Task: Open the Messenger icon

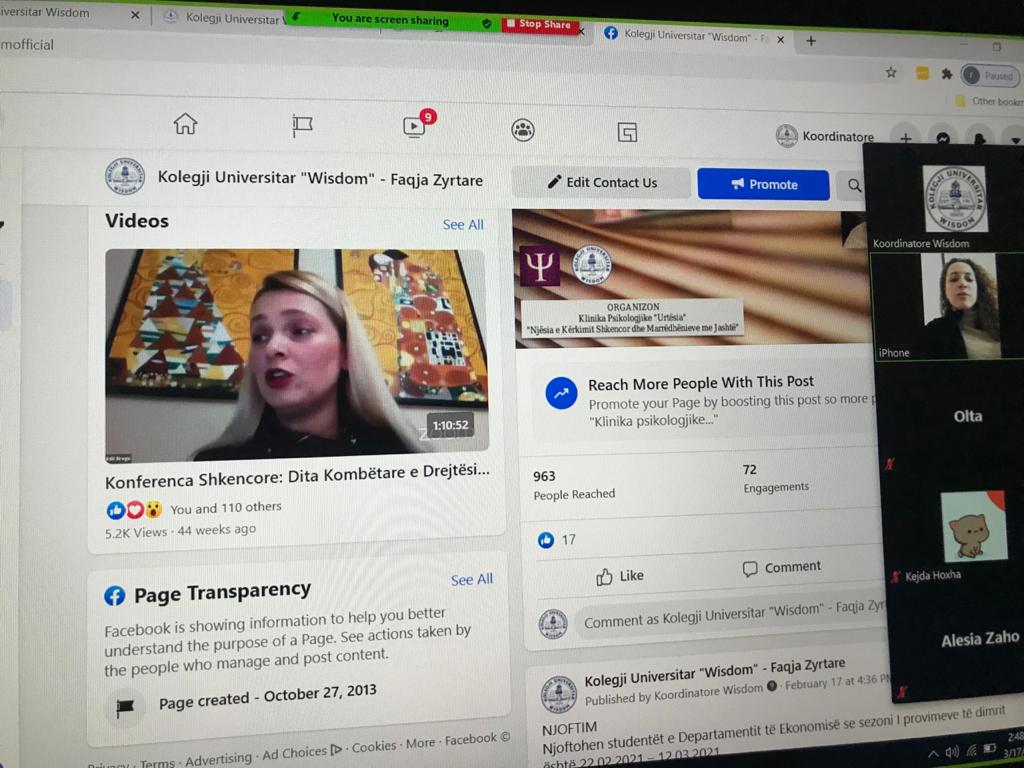Action: coord(943,138)
